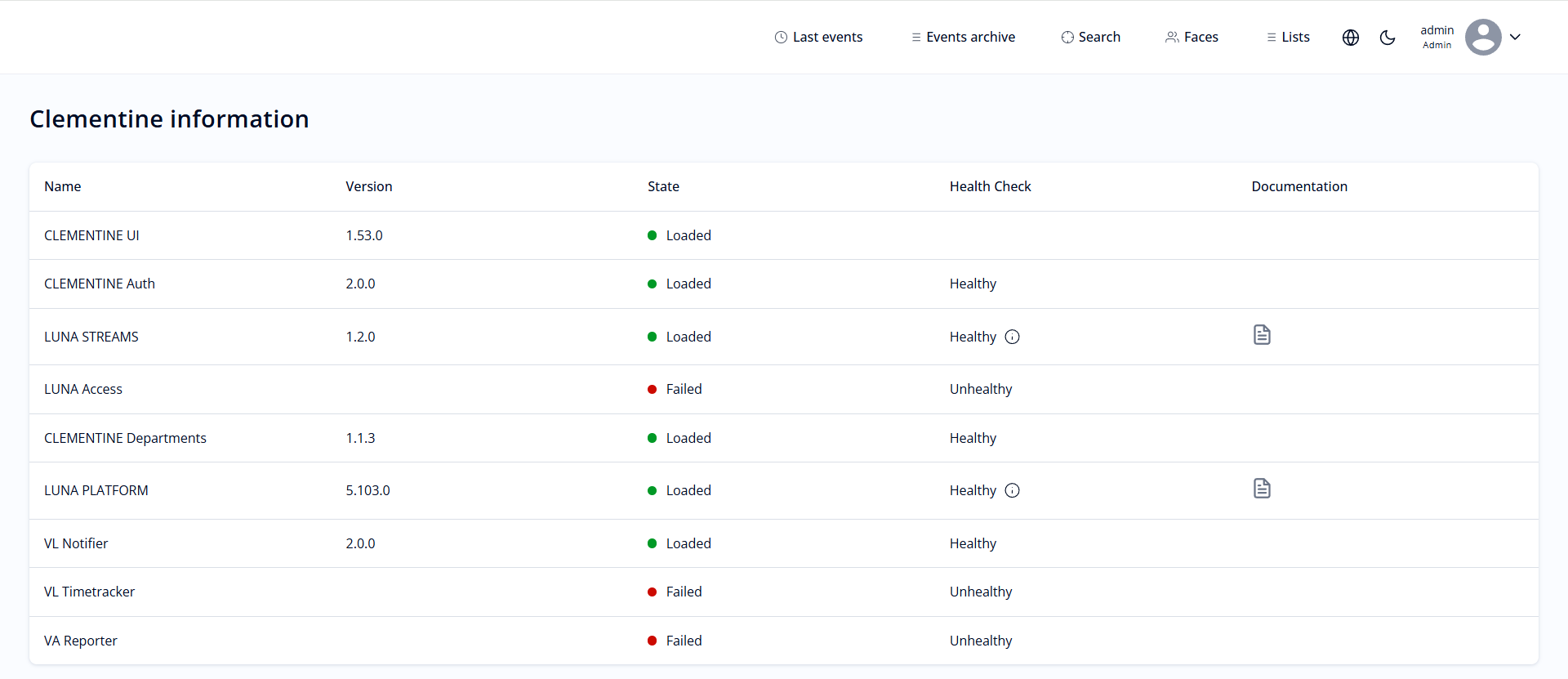Screen dimensions: 1568x679
Task: Toggle dark mode with moon icon
Action: [x=1388, y=38]
